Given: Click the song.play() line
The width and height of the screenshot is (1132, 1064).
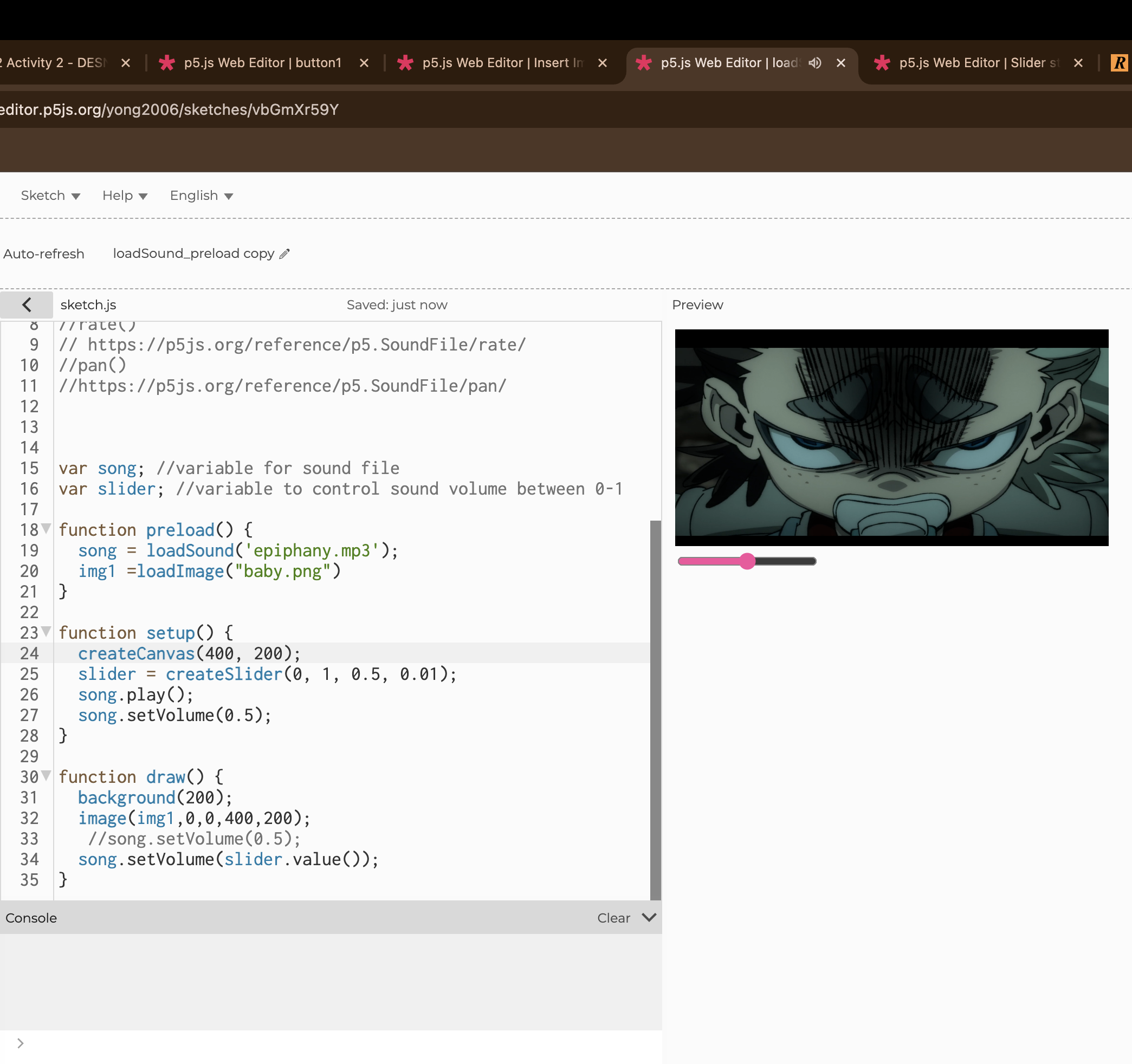Looking at the screenshot, I should point(135,695).
